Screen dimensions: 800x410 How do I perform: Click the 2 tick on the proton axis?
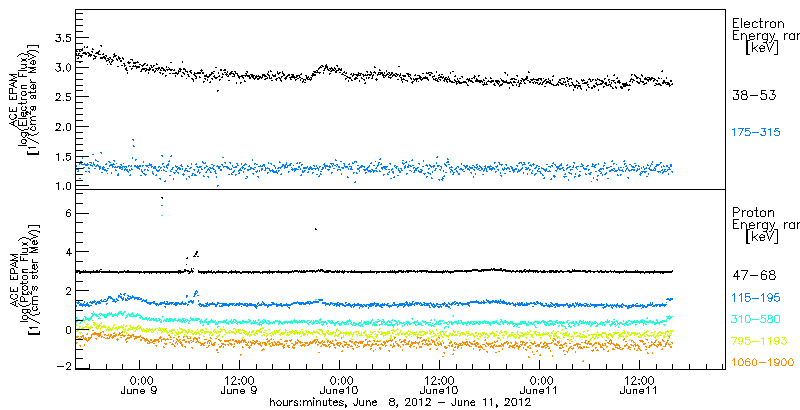(66, 291)
